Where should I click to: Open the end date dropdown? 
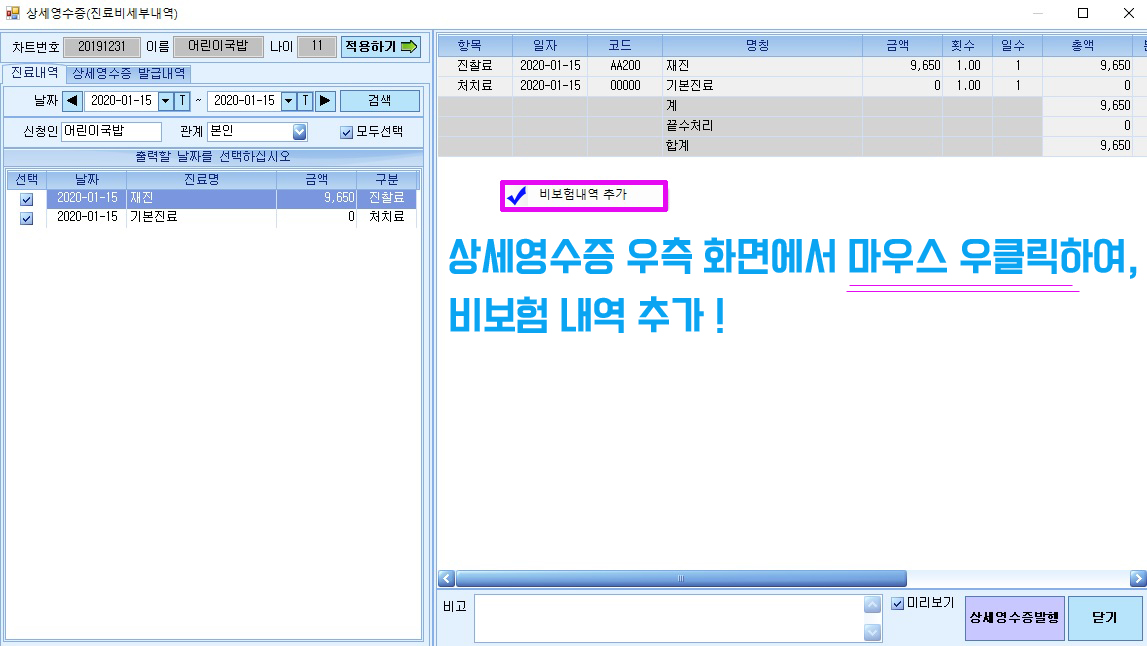pos(288,100)
